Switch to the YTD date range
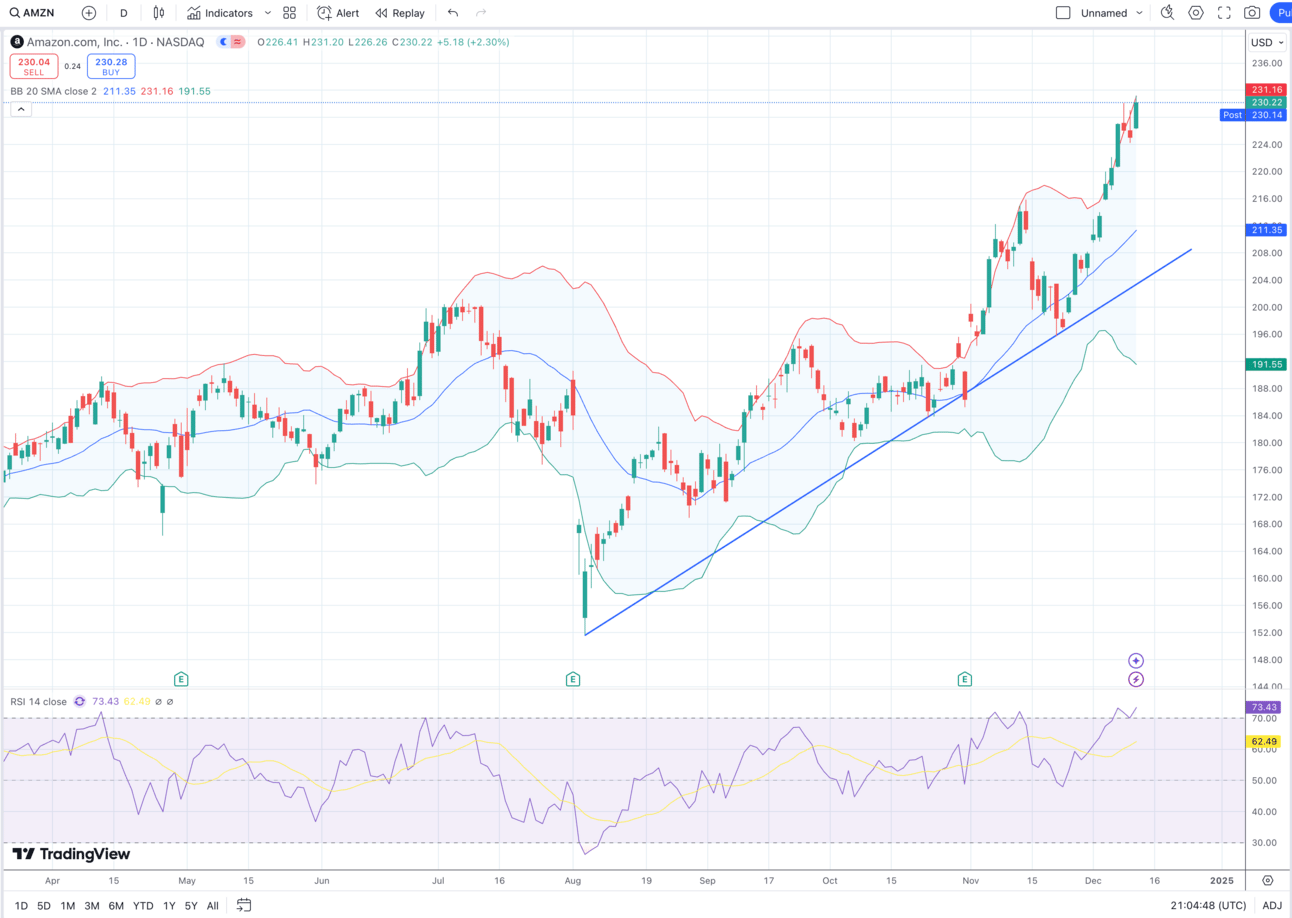The height and width of the screenshot is (918, 1292). [x=143, y=906]
